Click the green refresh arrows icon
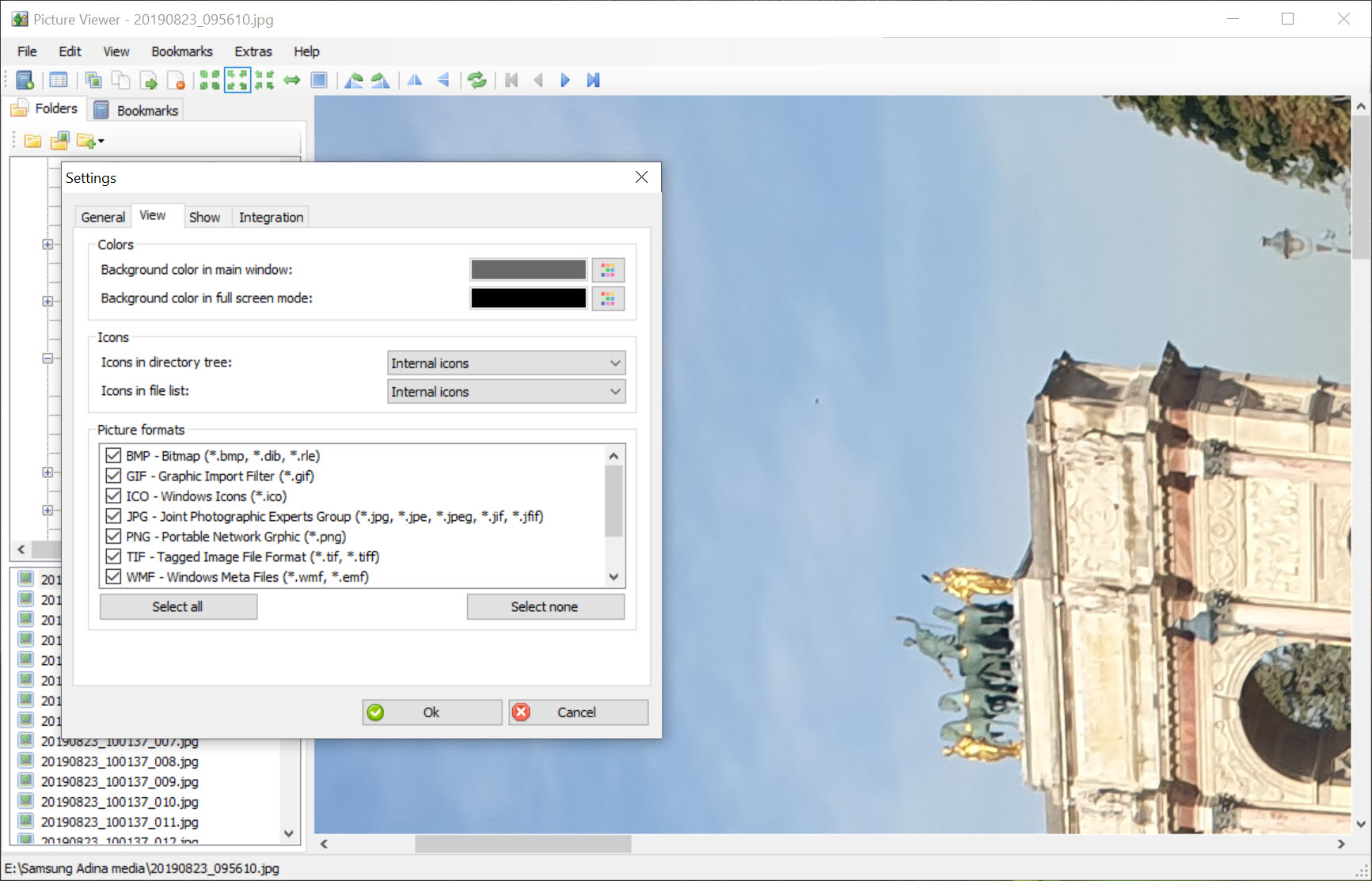 pyautogui.click(x=477, y=80)
